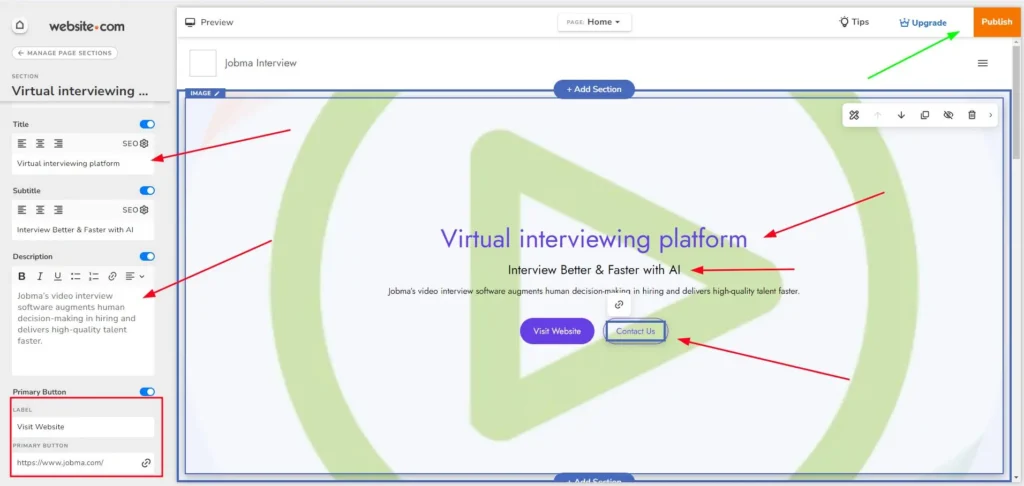Edit the Subtitle field "Interview Better & Faster"
This screenshot has height=486, width=1024.
83,230
